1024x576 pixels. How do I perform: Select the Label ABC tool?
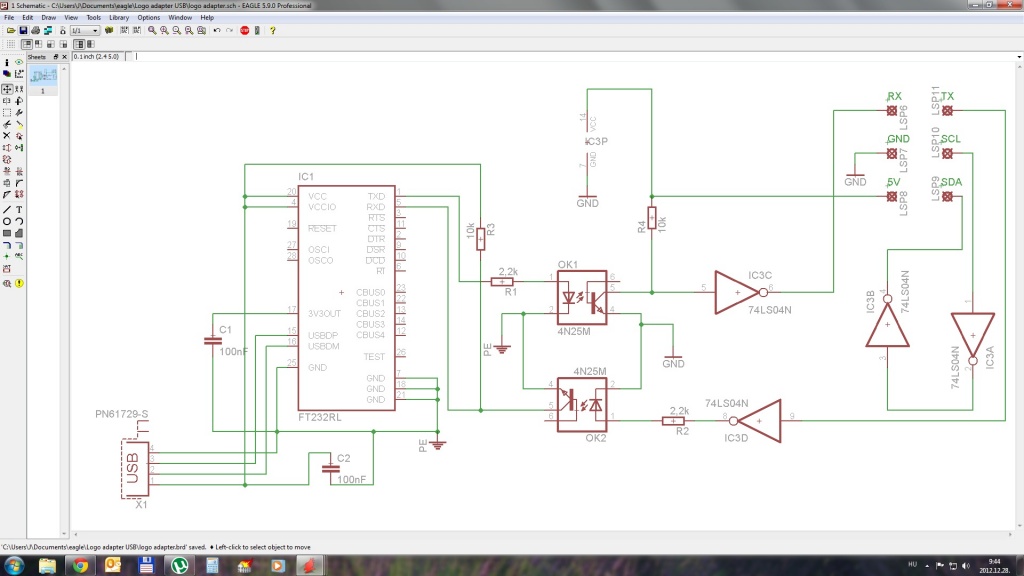(19, 256)
